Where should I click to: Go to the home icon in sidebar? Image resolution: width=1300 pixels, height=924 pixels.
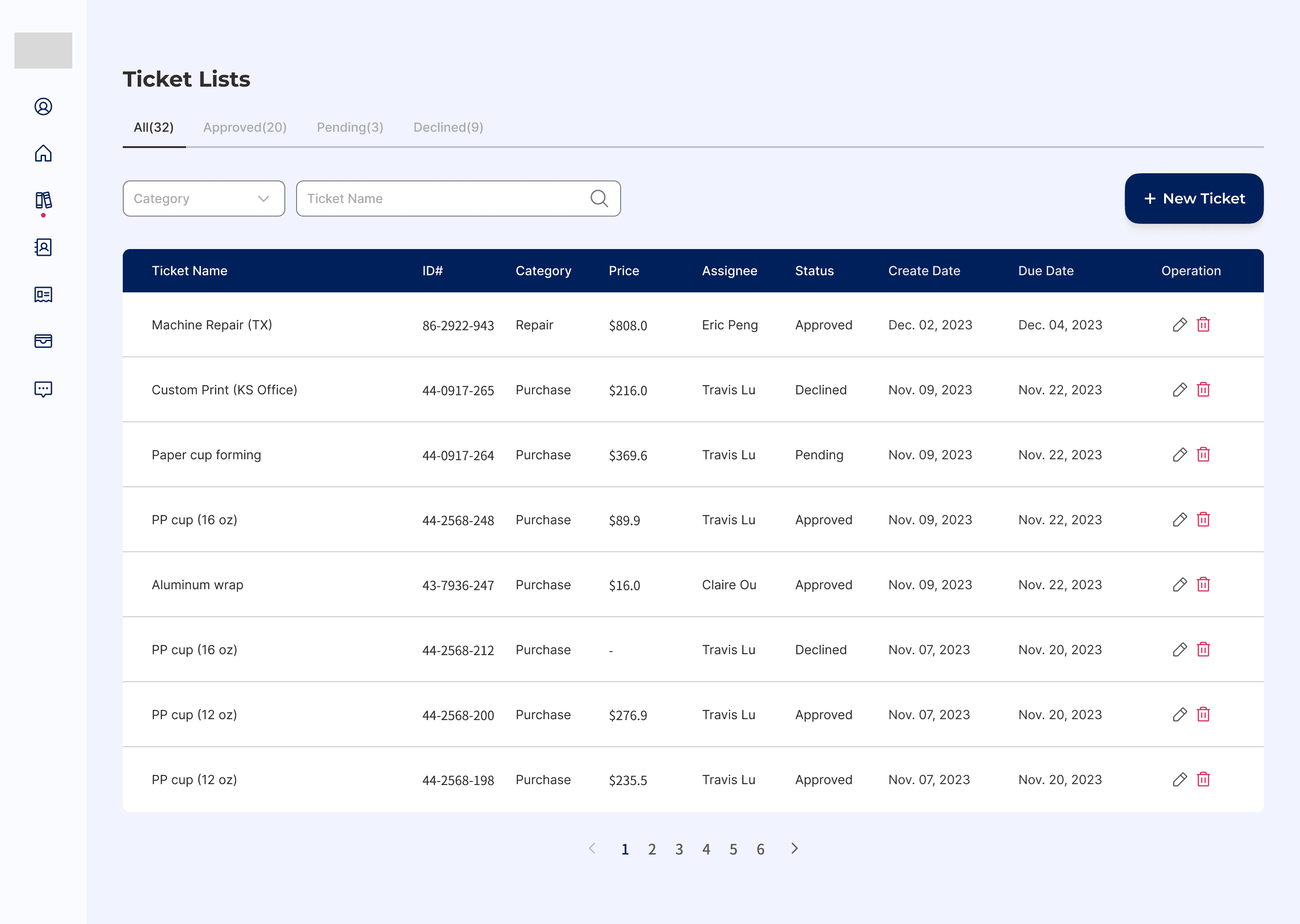coord(43,153)
